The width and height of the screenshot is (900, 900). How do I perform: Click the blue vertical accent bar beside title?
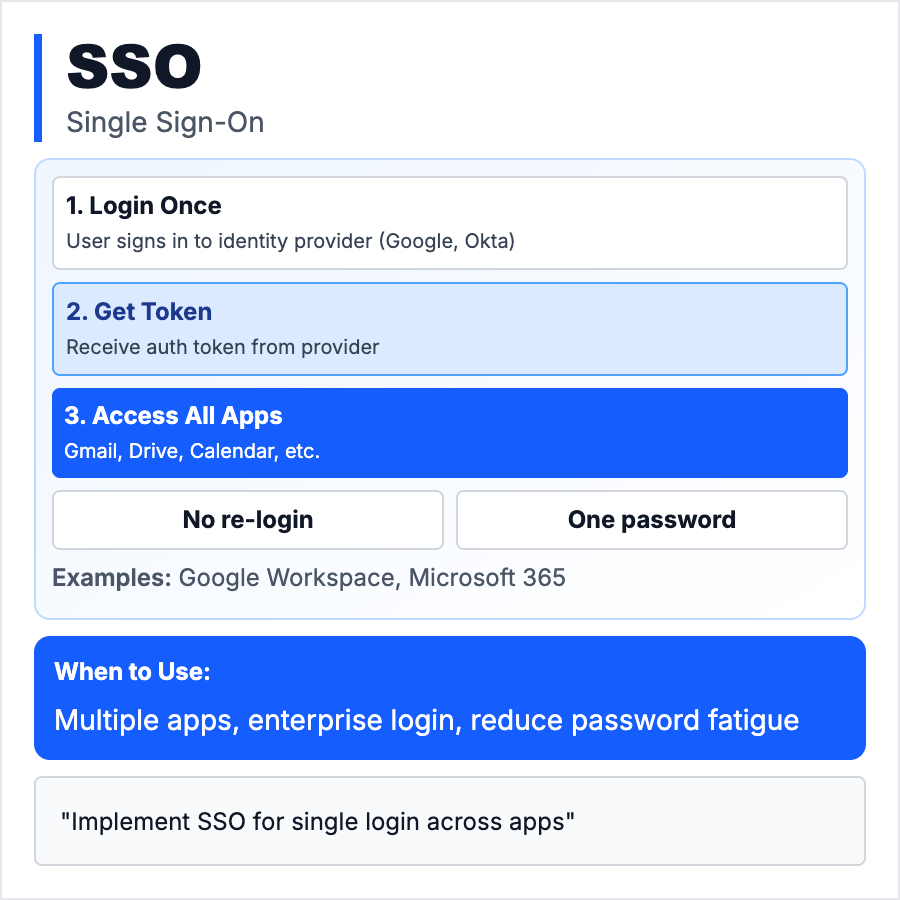coord(38,88)
